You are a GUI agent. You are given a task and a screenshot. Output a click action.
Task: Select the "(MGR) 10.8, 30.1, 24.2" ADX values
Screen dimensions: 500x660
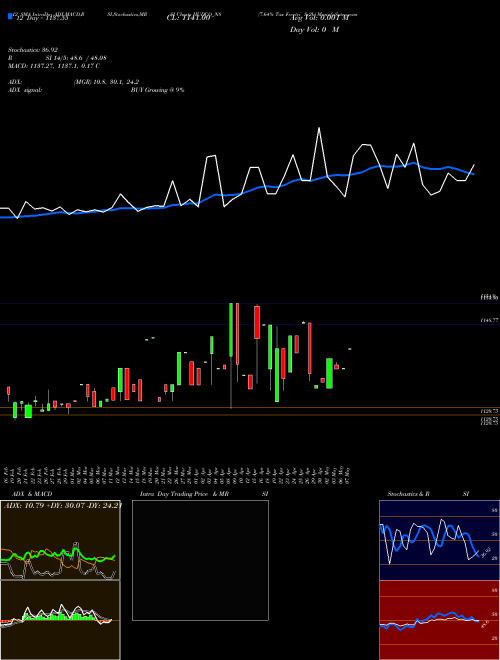106,82
